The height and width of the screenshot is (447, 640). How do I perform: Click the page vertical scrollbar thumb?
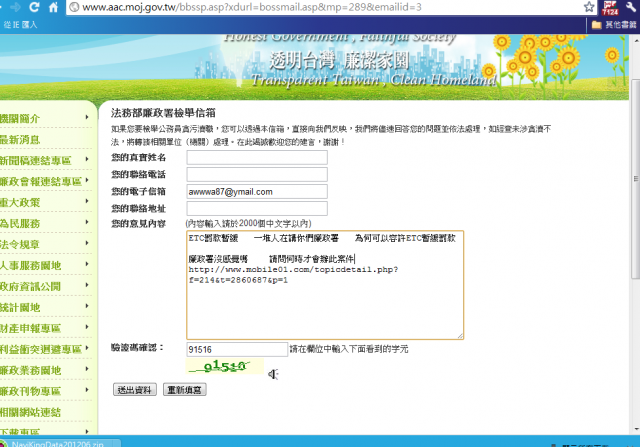(636, 179)
